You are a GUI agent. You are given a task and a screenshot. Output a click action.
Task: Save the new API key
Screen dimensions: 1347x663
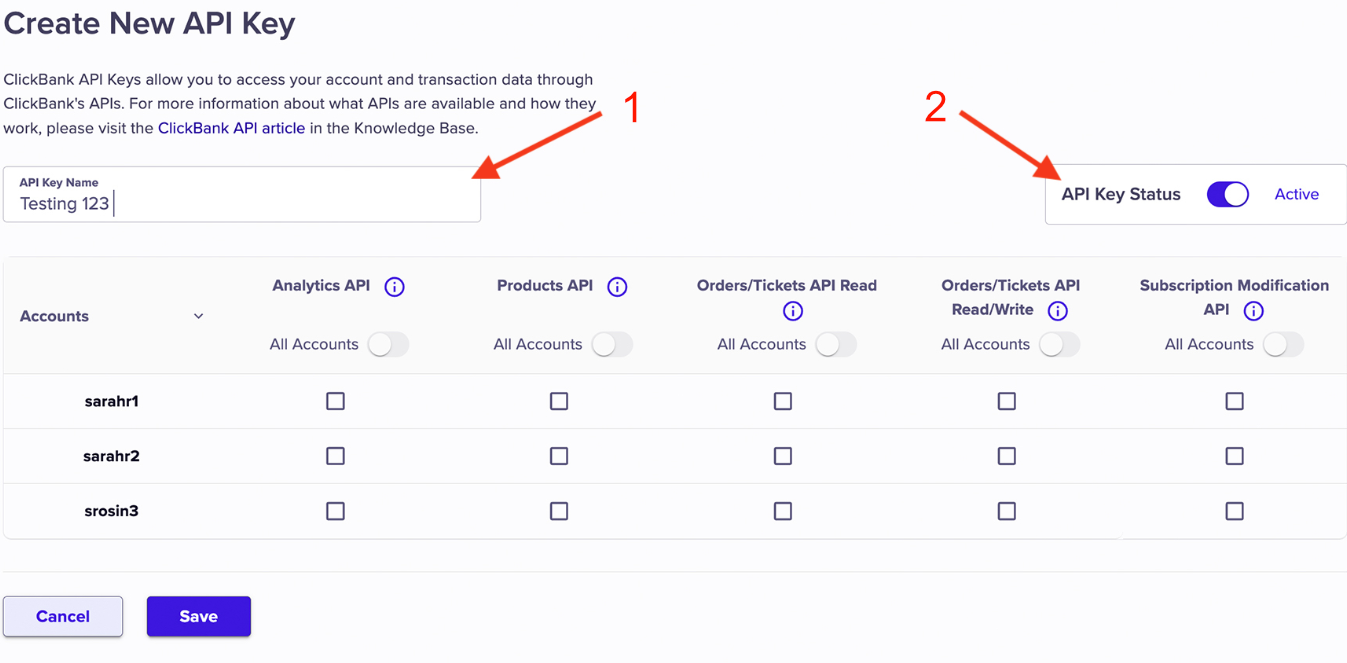(199, 616)
